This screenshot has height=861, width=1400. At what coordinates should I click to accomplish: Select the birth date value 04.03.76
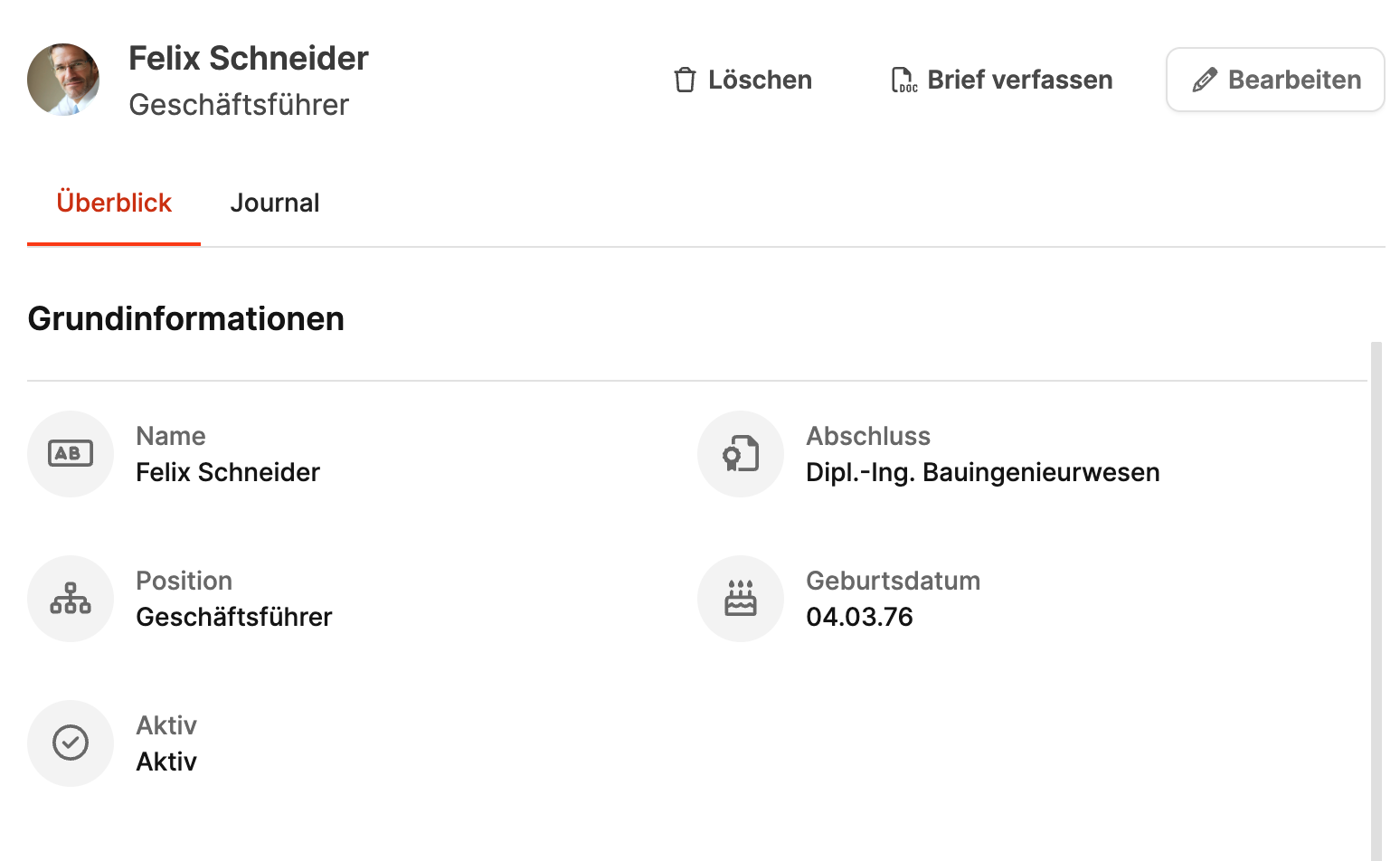[859, 617]
